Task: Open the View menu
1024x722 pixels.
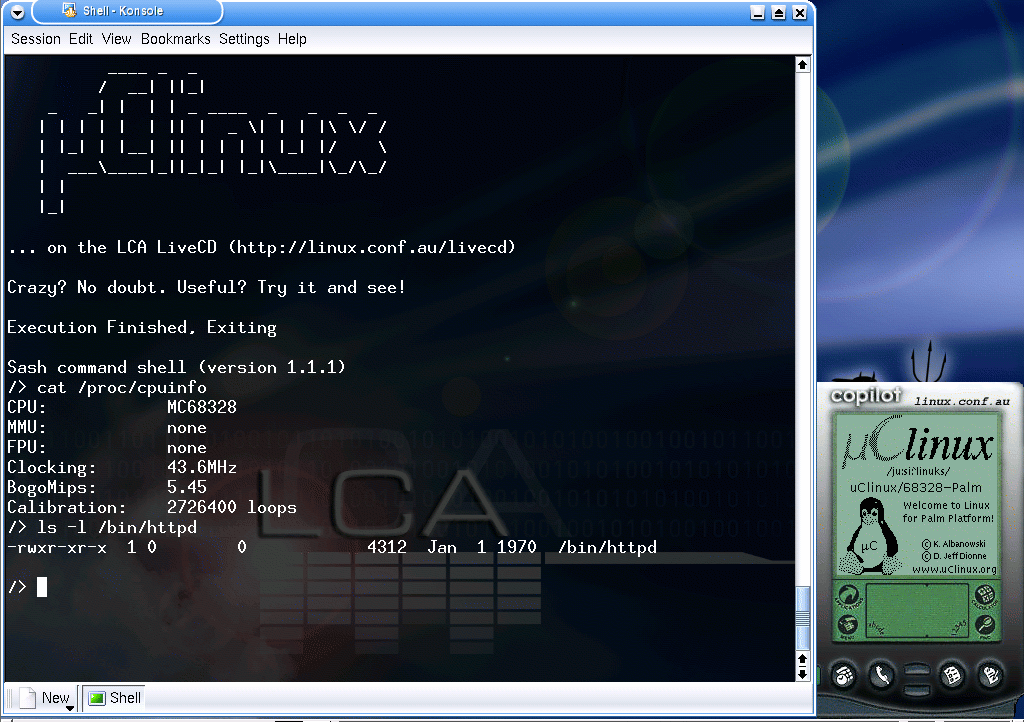Action: [x=116, y=39]
